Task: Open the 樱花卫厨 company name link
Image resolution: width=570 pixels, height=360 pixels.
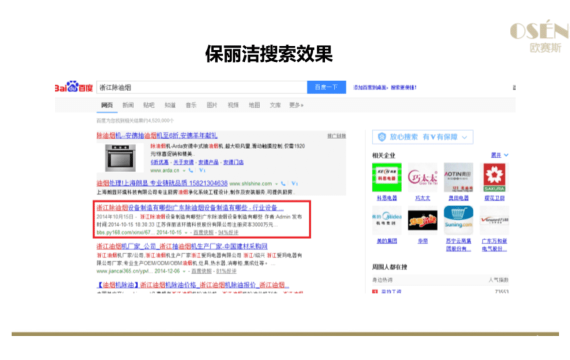Action: [494, 198]
